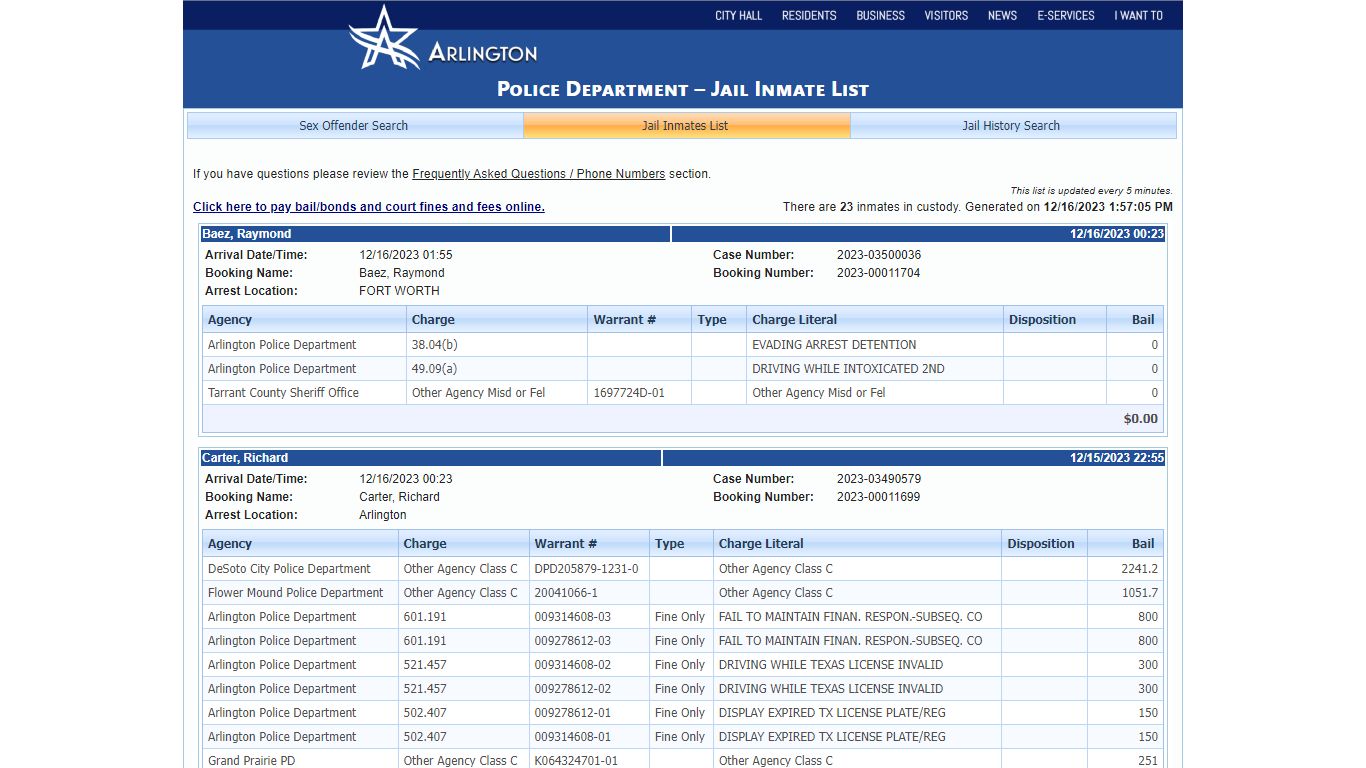Open the BUSINESS menu
Screen dimensions: 1366x768
(x=880, y=15)
